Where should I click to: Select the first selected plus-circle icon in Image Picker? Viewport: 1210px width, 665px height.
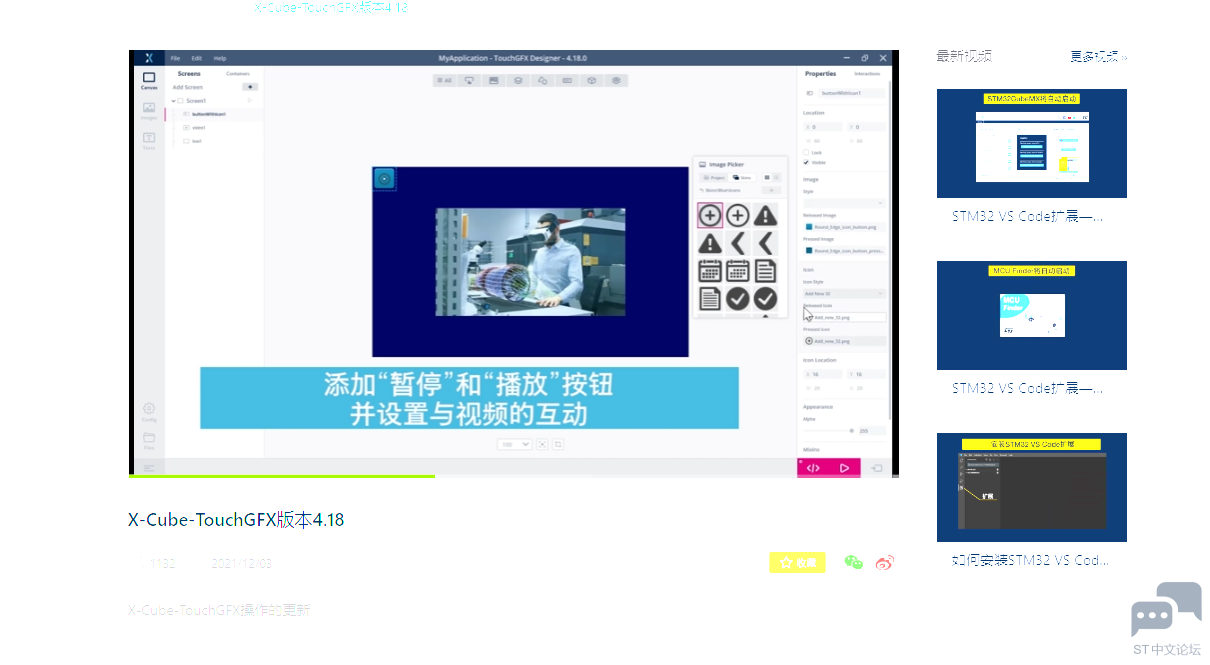point(709,214)
